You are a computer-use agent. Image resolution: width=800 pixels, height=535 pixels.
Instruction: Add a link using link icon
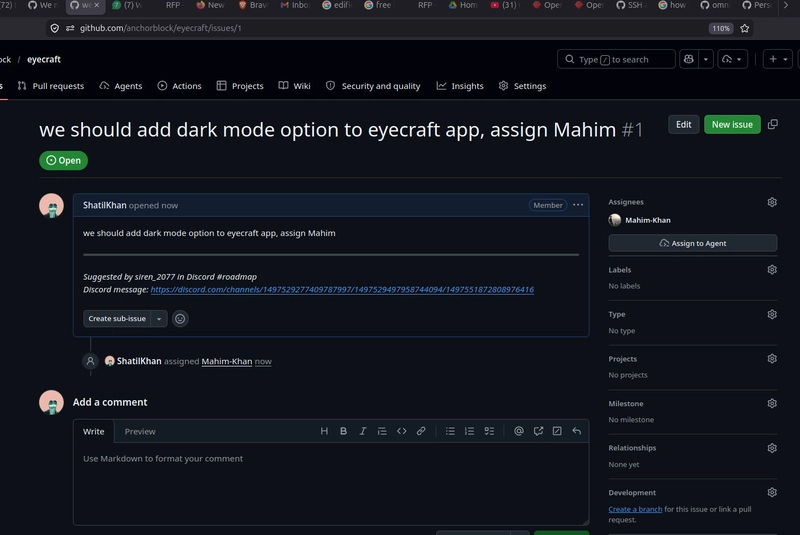coord(421,431)
